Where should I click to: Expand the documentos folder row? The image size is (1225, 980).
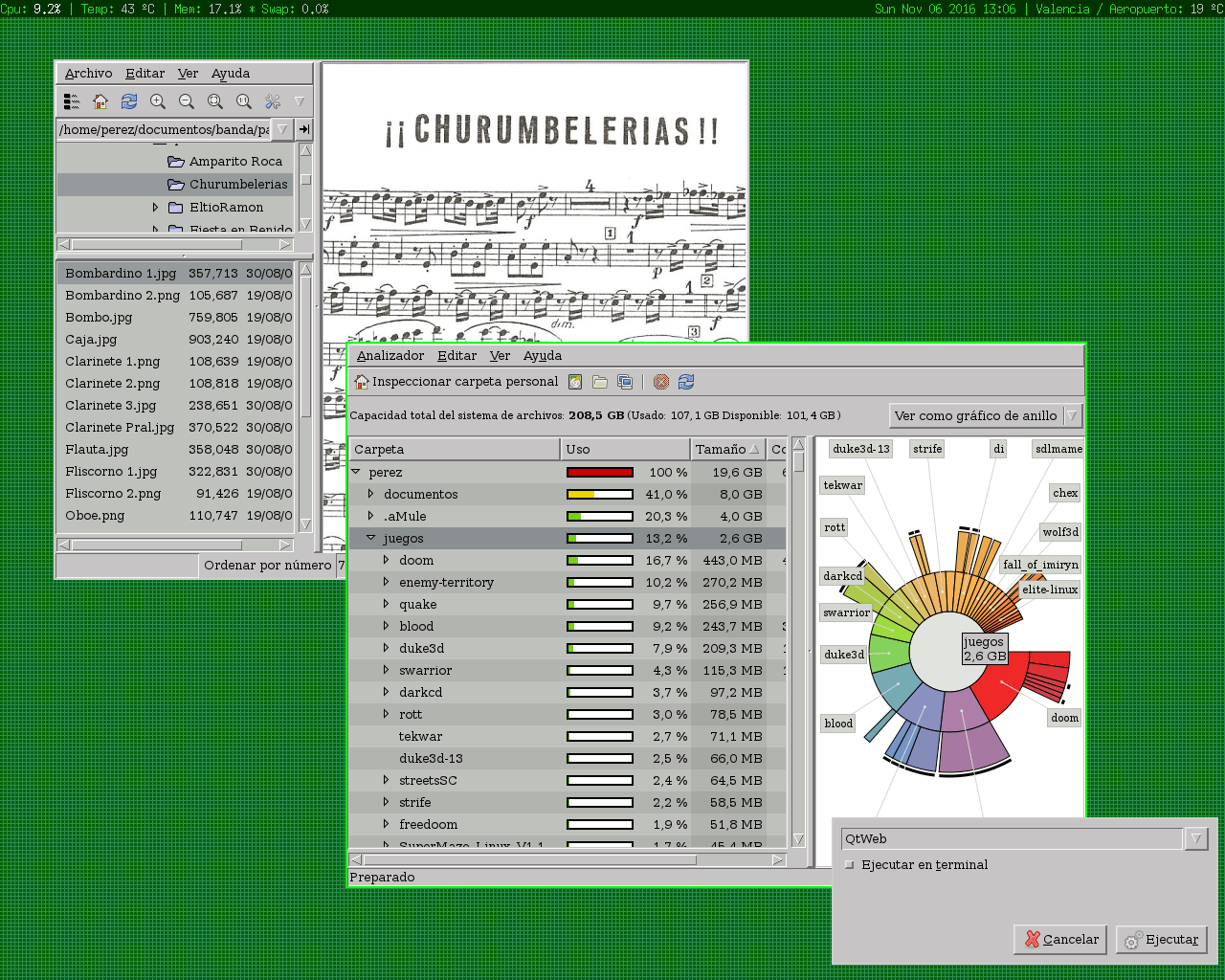(371, 494)
